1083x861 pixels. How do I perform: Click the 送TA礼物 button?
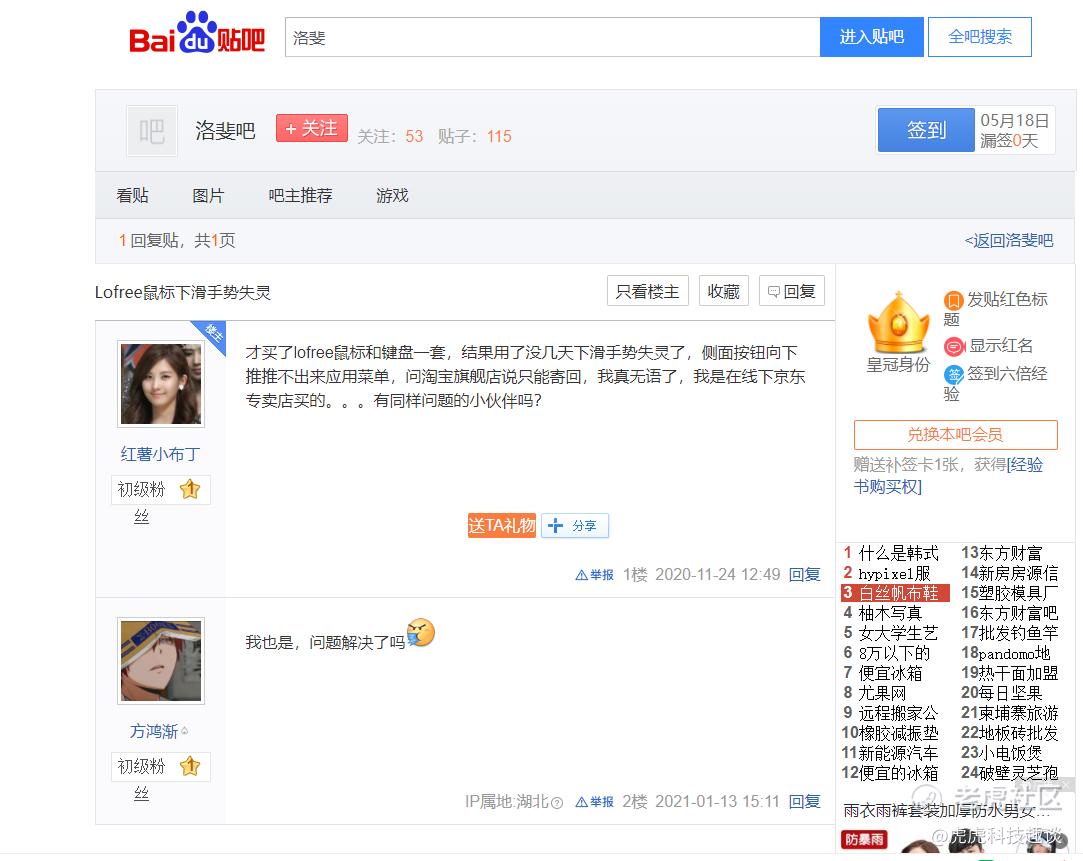click(x=501, y=525)
